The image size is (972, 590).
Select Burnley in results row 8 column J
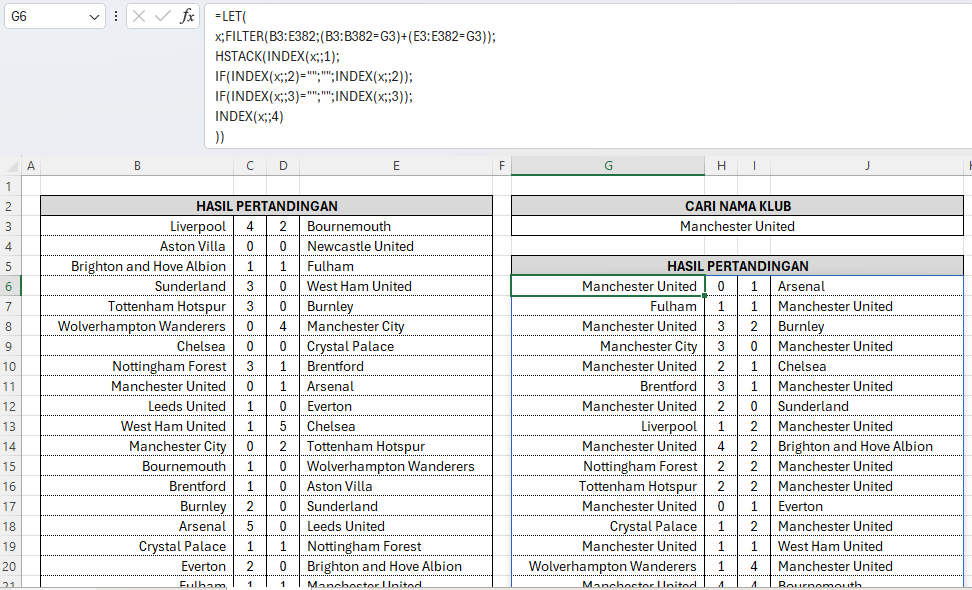click(x=867, y=326)
